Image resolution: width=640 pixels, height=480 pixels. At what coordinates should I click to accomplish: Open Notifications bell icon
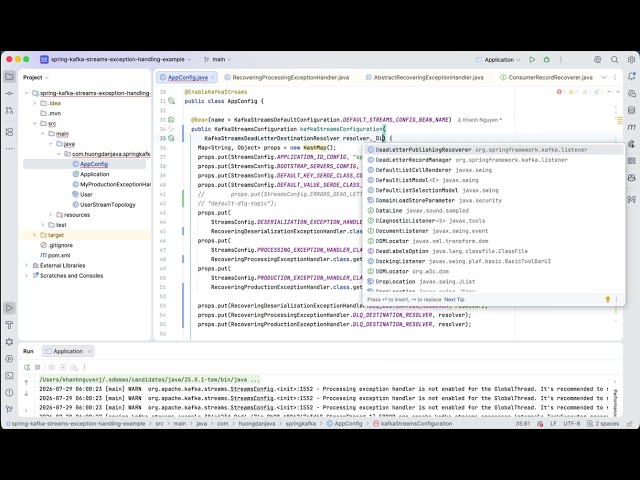pos(631,76)
